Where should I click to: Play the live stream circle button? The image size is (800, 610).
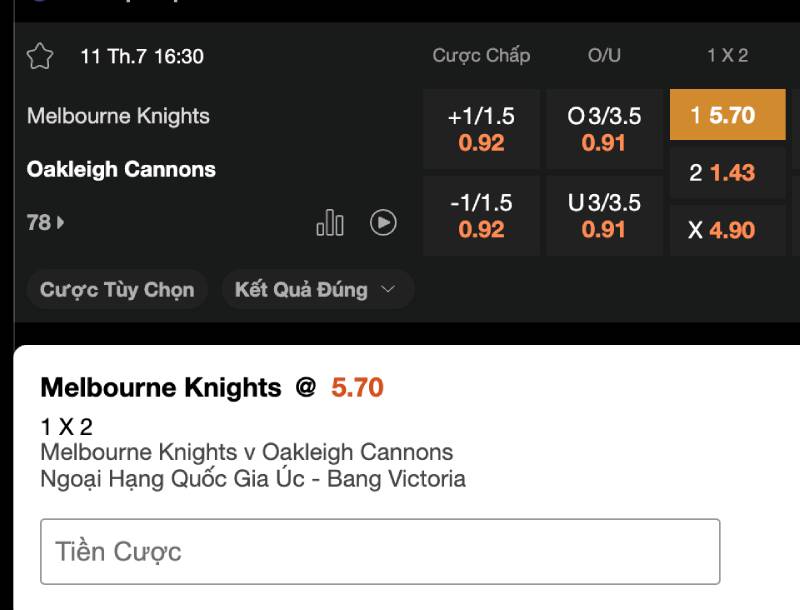[383, 222]
